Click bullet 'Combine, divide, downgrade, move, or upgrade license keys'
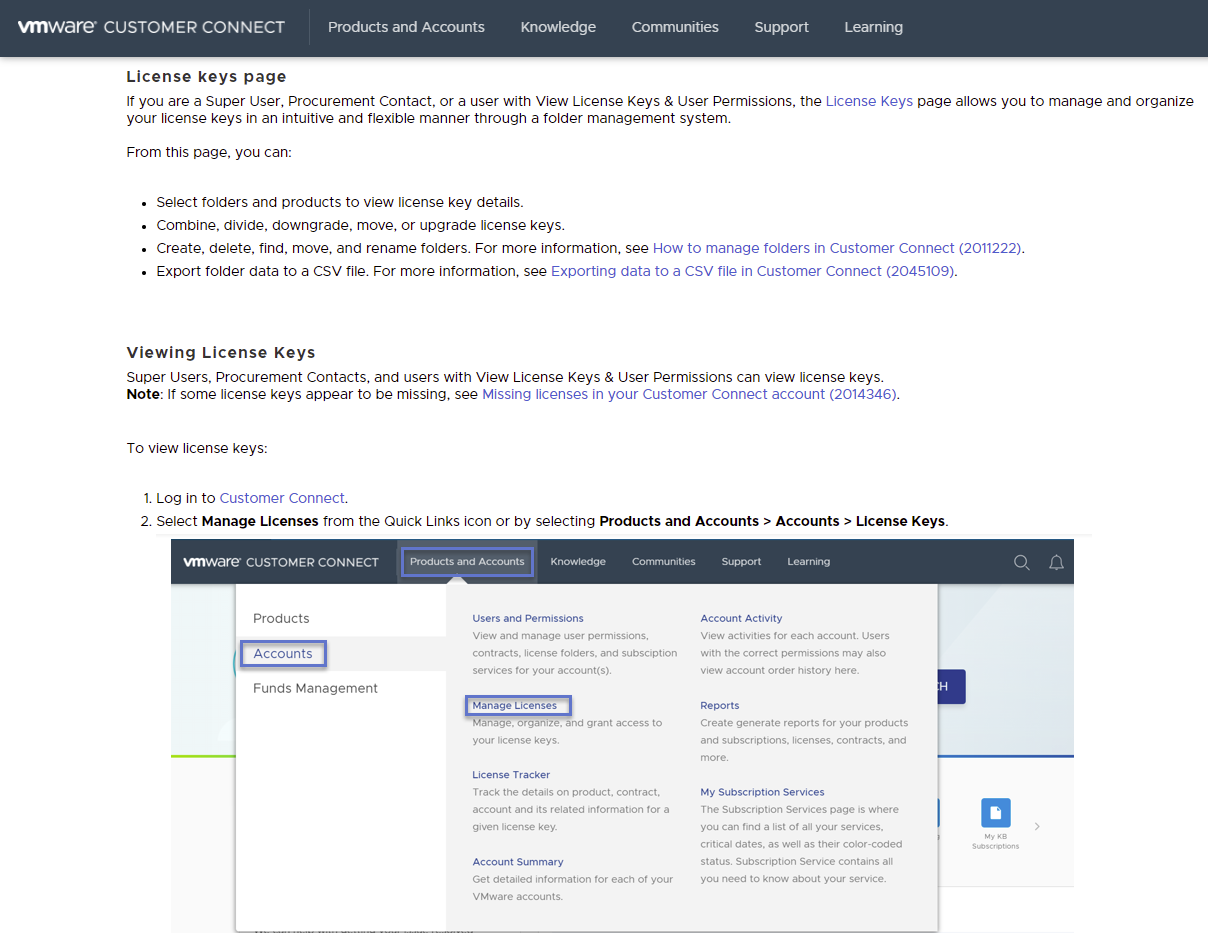The width and height of the screenshot is (1208, 938). coord(360,225)
